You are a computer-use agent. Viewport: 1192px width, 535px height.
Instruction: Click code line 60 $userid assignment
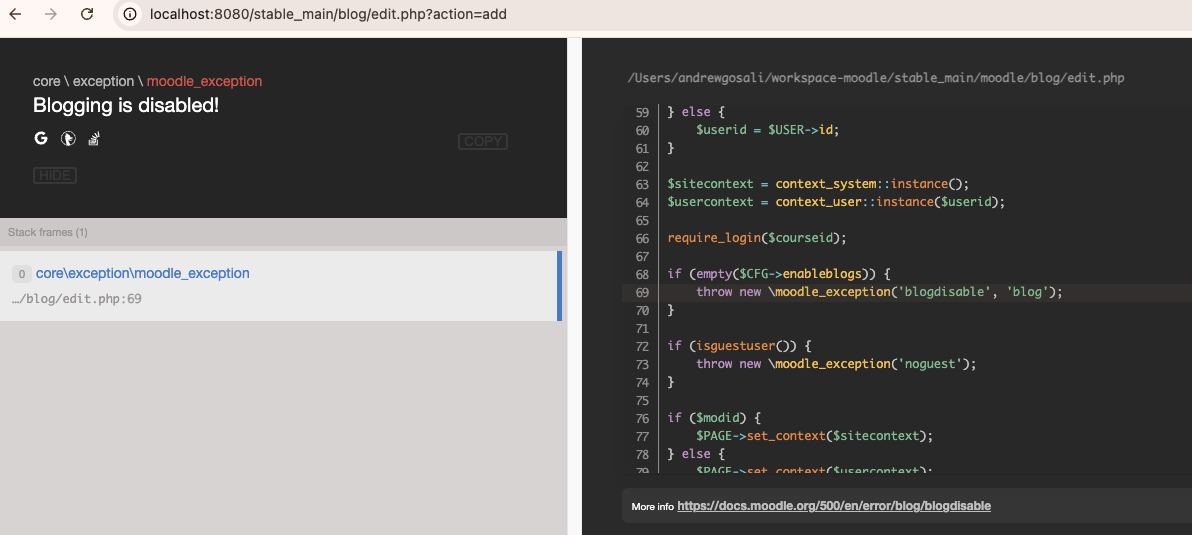click(768, 130)
